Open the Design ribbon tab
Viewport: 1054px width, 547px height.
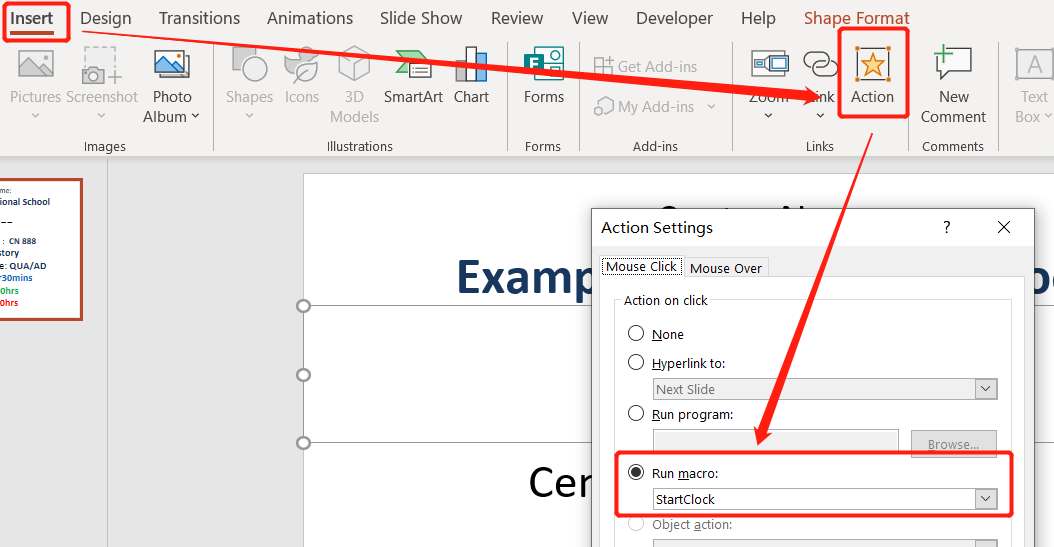pos(106,19)
